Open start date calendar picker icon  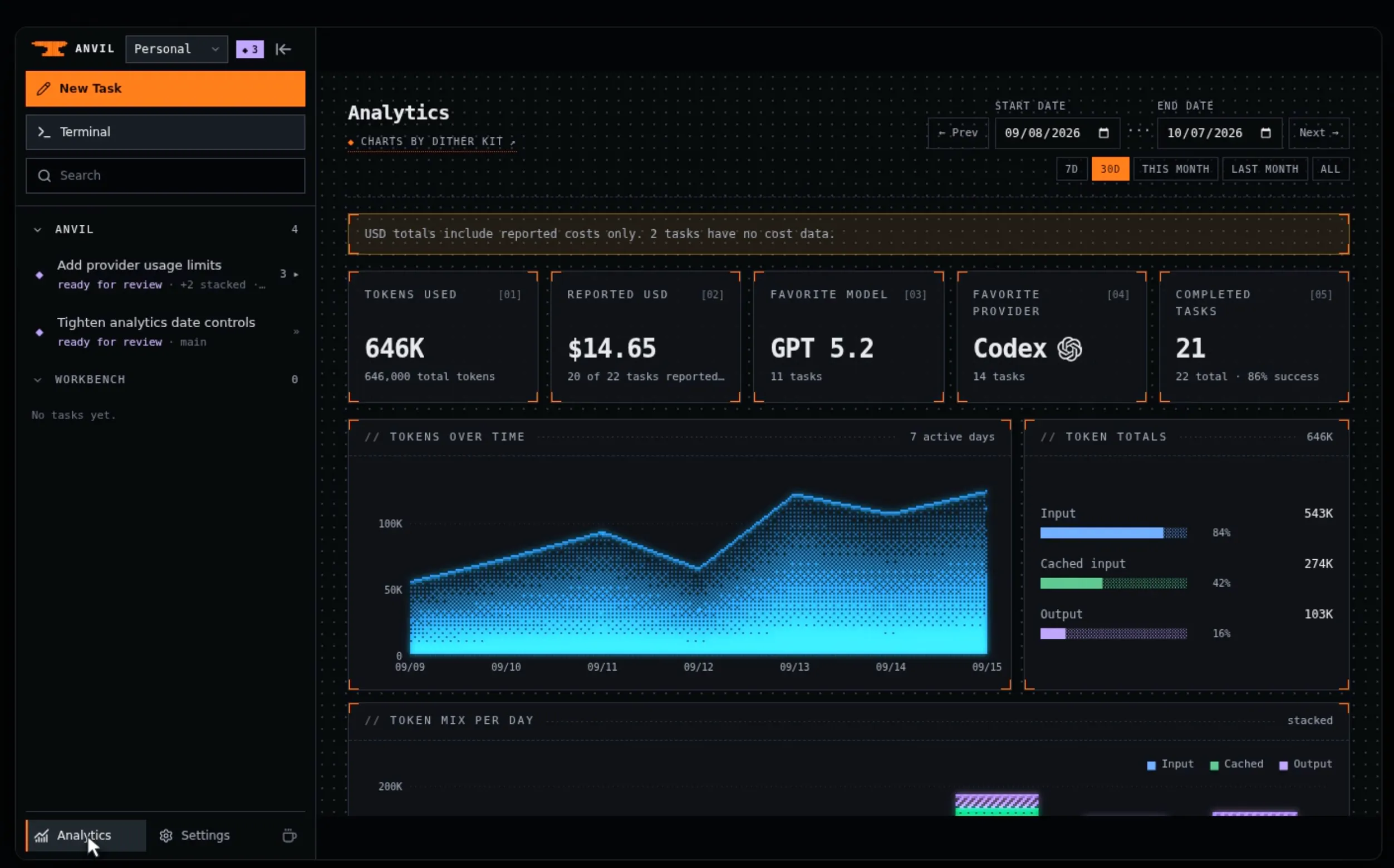(x=1103, y=132)
